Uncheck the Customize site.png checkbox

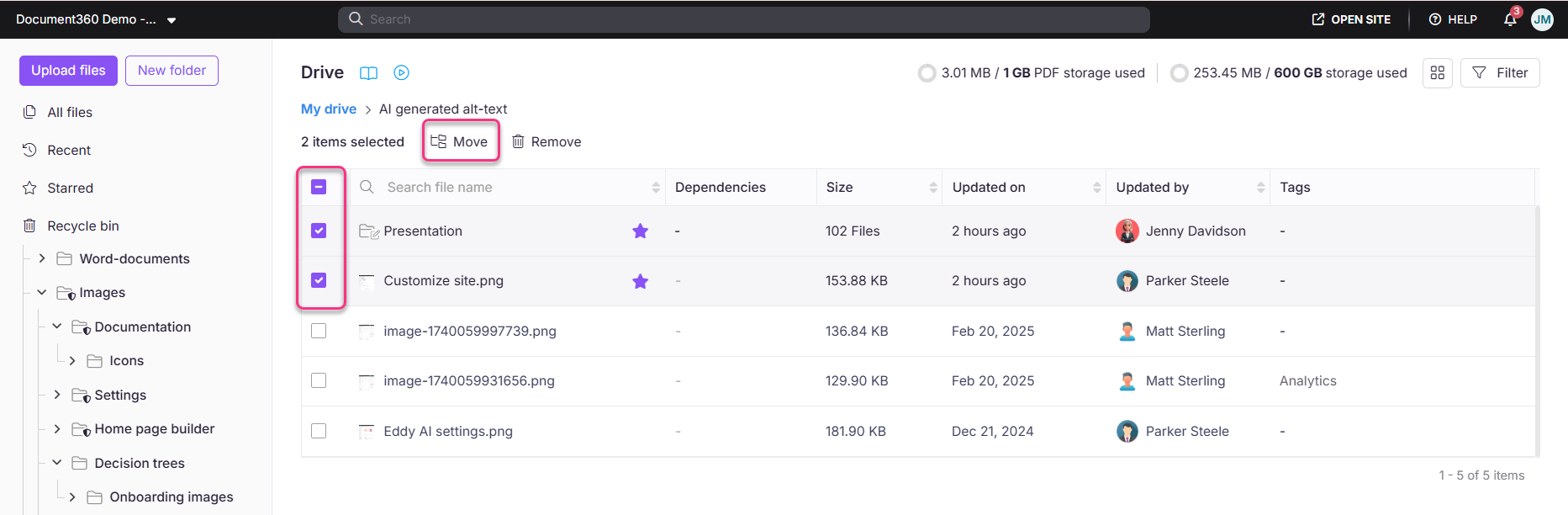[319, 280]
